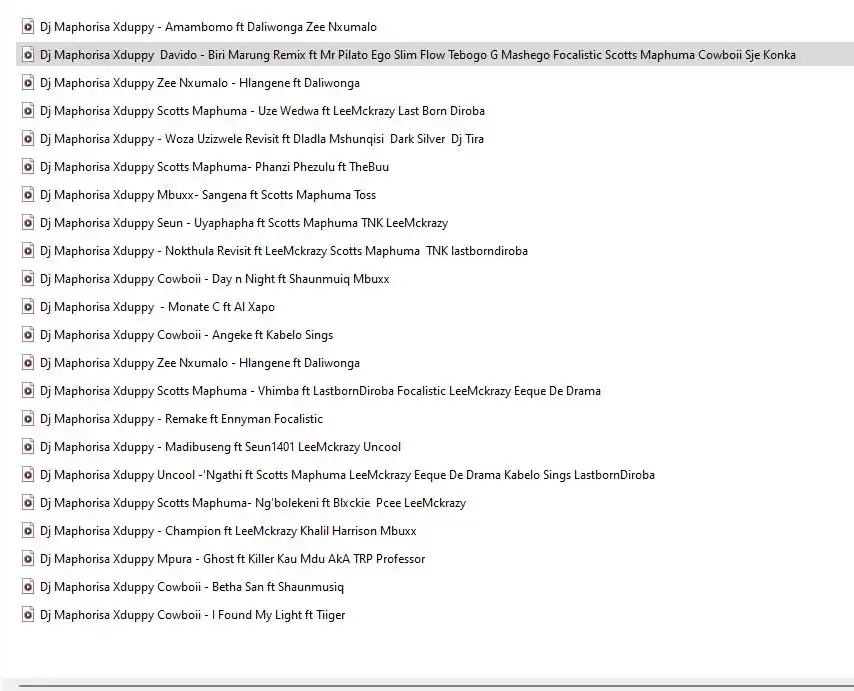Select the file icon beside Ng'bolekeni
854x691 pixels.
tap(28, 503)
